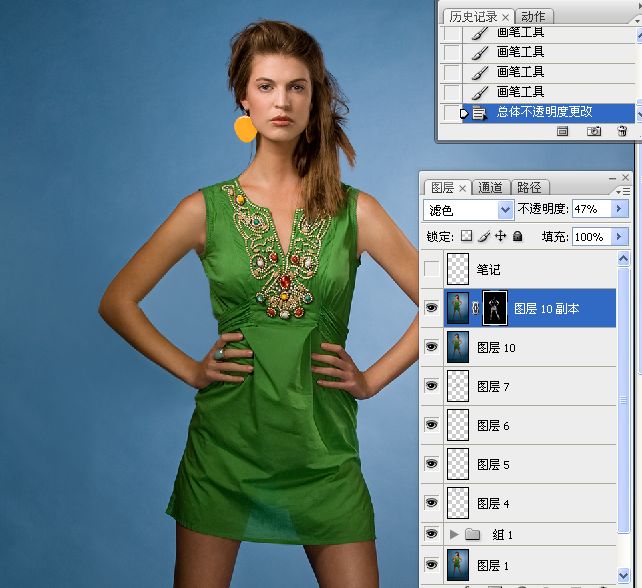Viewport: 642px width, 588px height.
Task: Hide the 组 1 group eye
Action: (432, 534)
